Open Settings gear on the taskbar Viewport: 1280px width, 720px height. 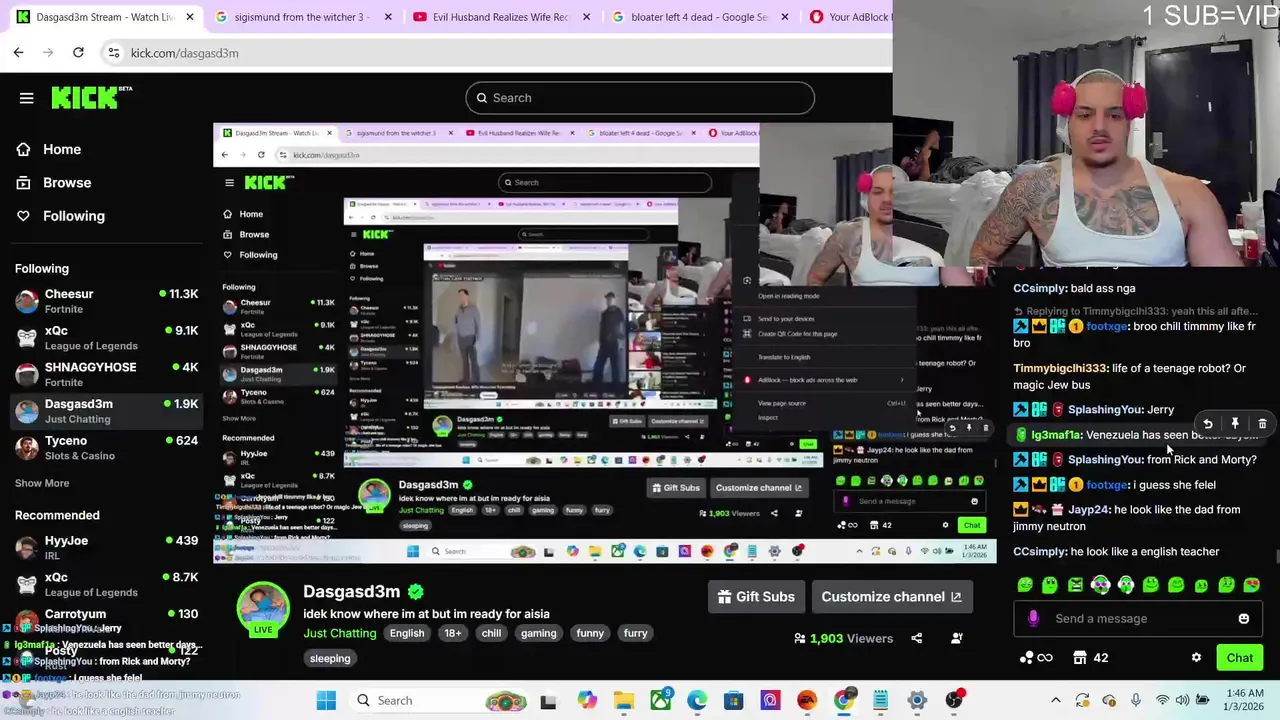917,700
